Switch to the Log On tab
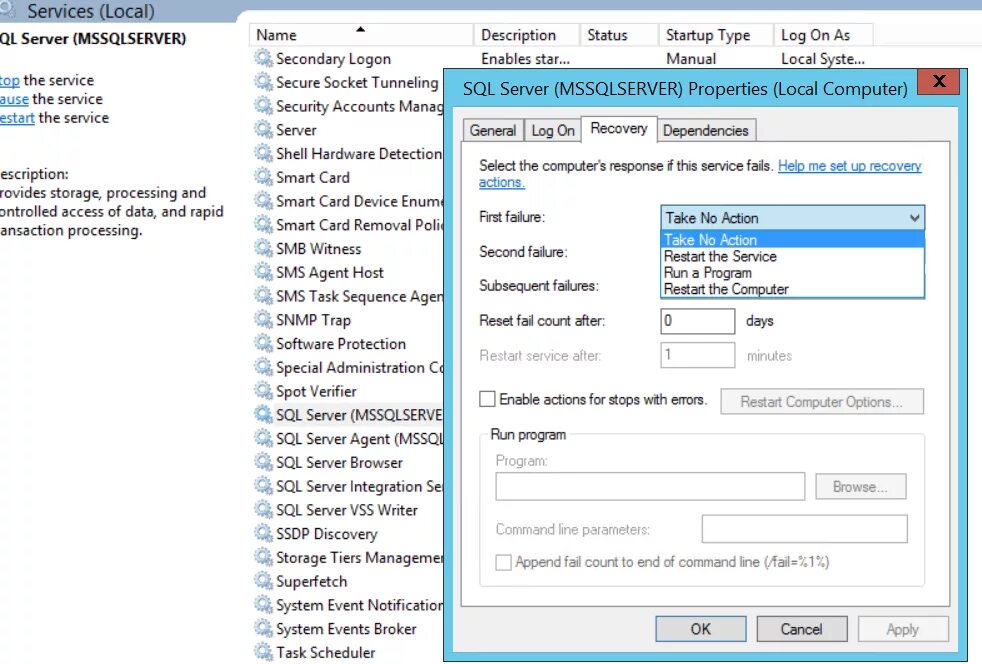 point(553,130)
